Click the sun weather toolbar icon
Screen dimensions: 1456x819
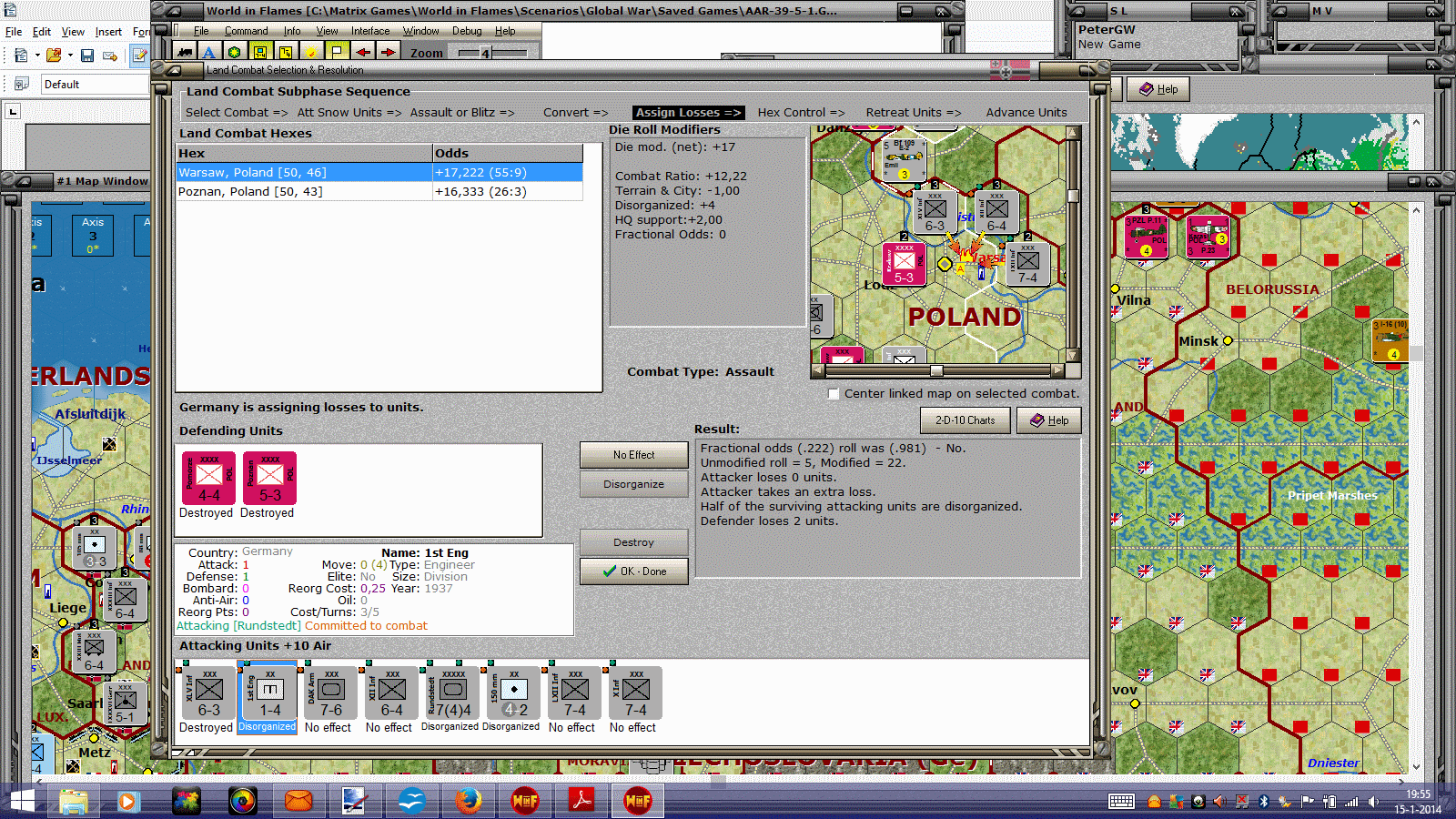point(311,53)
